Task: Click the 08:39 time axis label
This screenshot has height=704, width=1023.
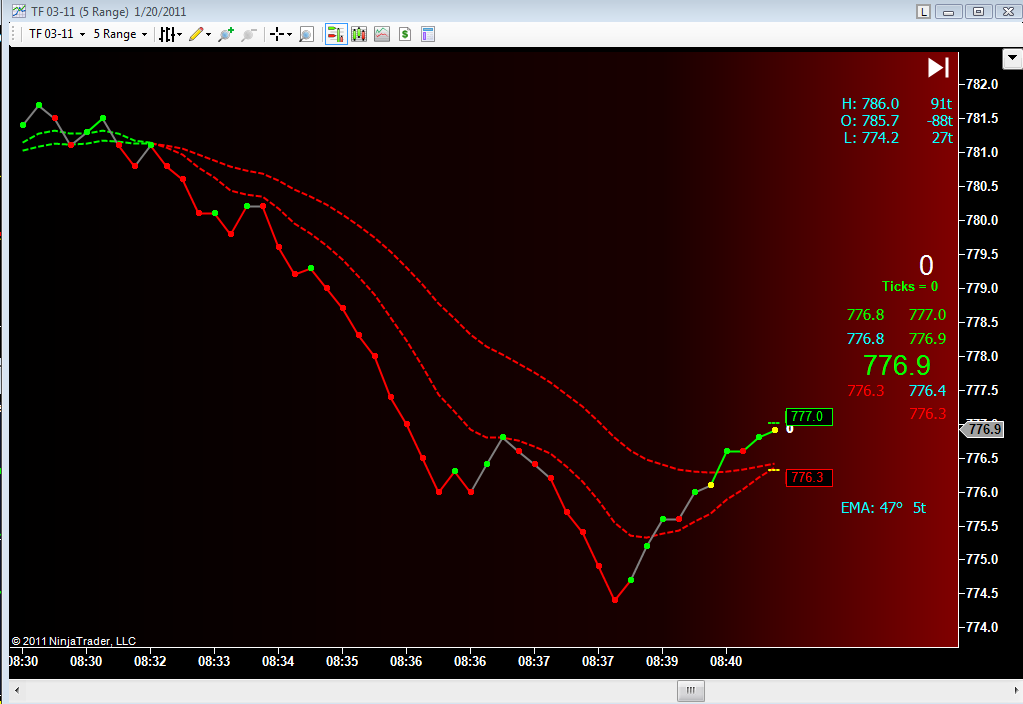Action: (x=662, y=661)
